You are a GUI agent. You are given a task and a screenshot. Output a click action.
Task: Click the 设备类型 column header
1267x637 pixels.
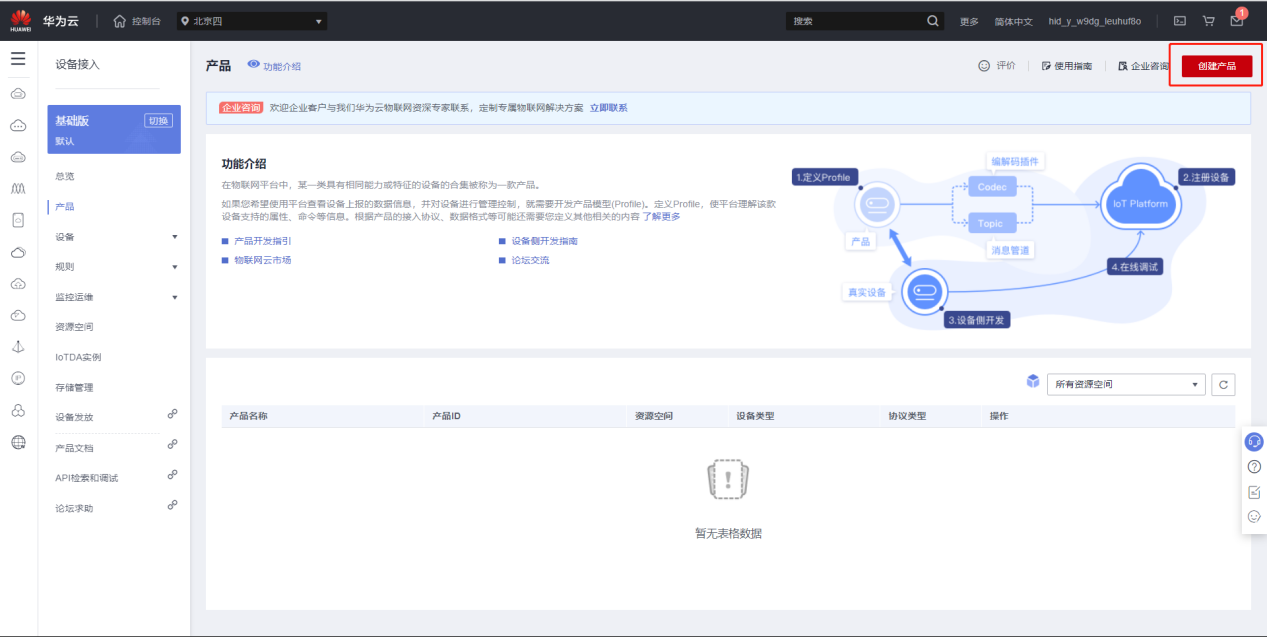(x=755, y=416)
